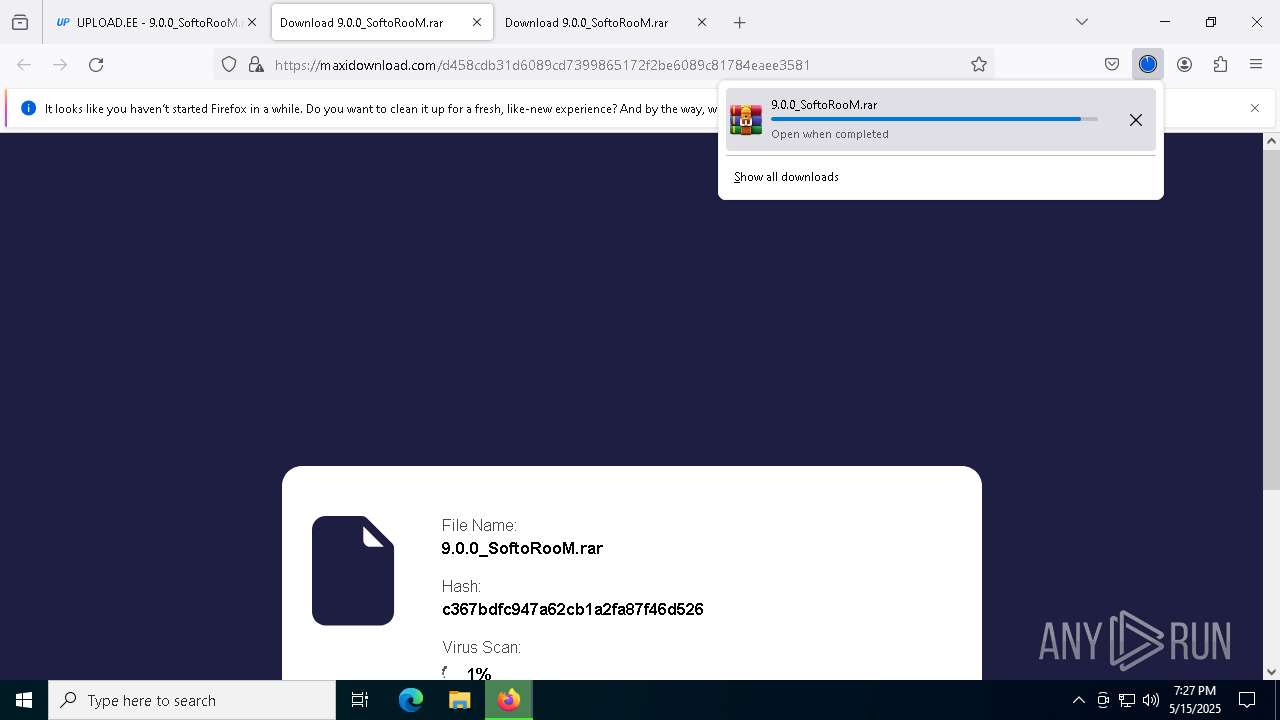This screenshot has height=720, width=1280.
Task: Open the Firefox application hamburger menu
Action: click(x=1256, y=64)
